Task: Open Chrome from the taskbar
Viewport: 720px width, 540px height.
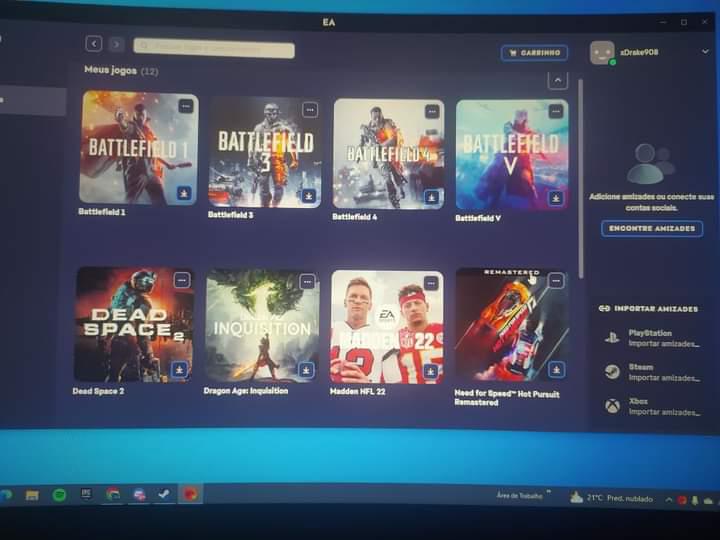Action: coord(113,494)
